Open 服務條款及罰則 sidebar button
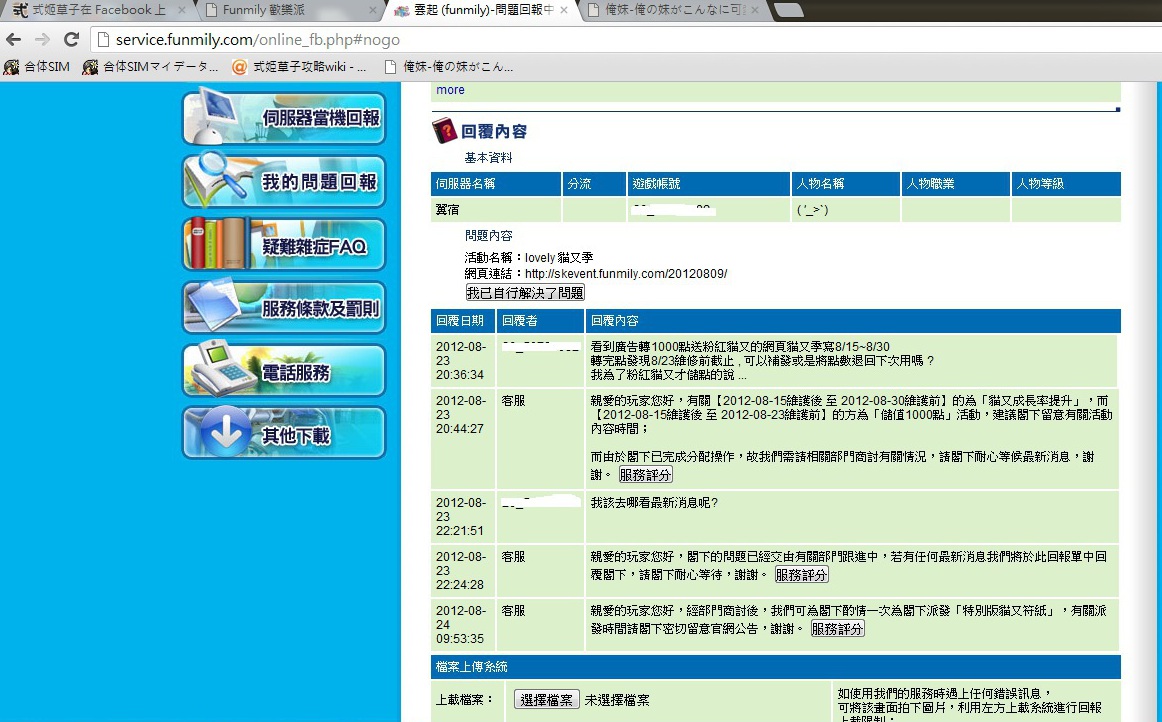The width and height of the screenshot is (1162, 722). pyautogui.click(x=284, y=308)
